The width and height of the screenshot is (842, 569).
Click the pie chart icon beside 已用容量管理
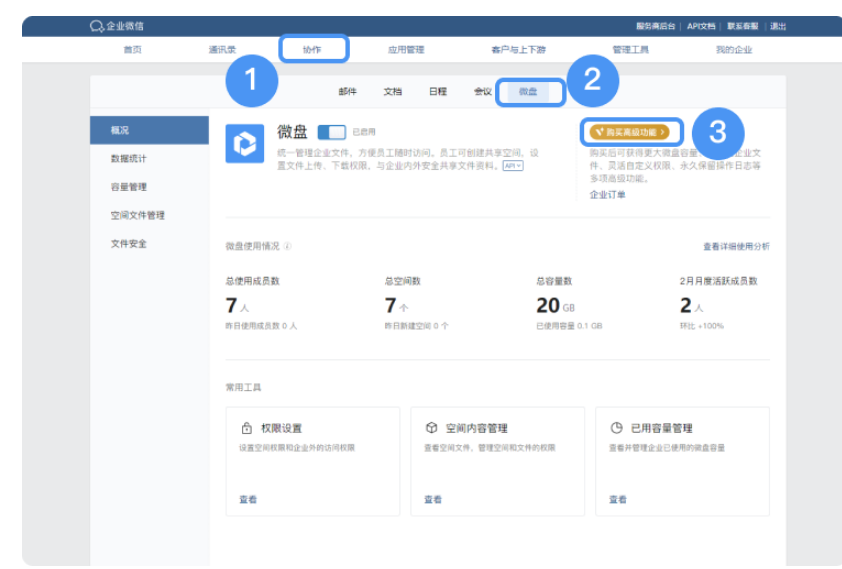[x=616, y=428]
